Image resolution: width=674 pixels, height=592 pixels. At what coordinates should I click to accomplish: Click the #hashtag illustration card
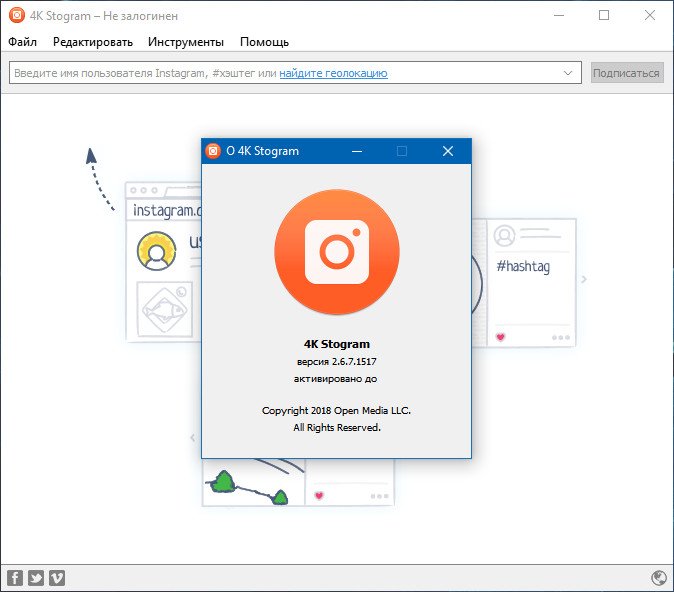(x=531, y=282)
